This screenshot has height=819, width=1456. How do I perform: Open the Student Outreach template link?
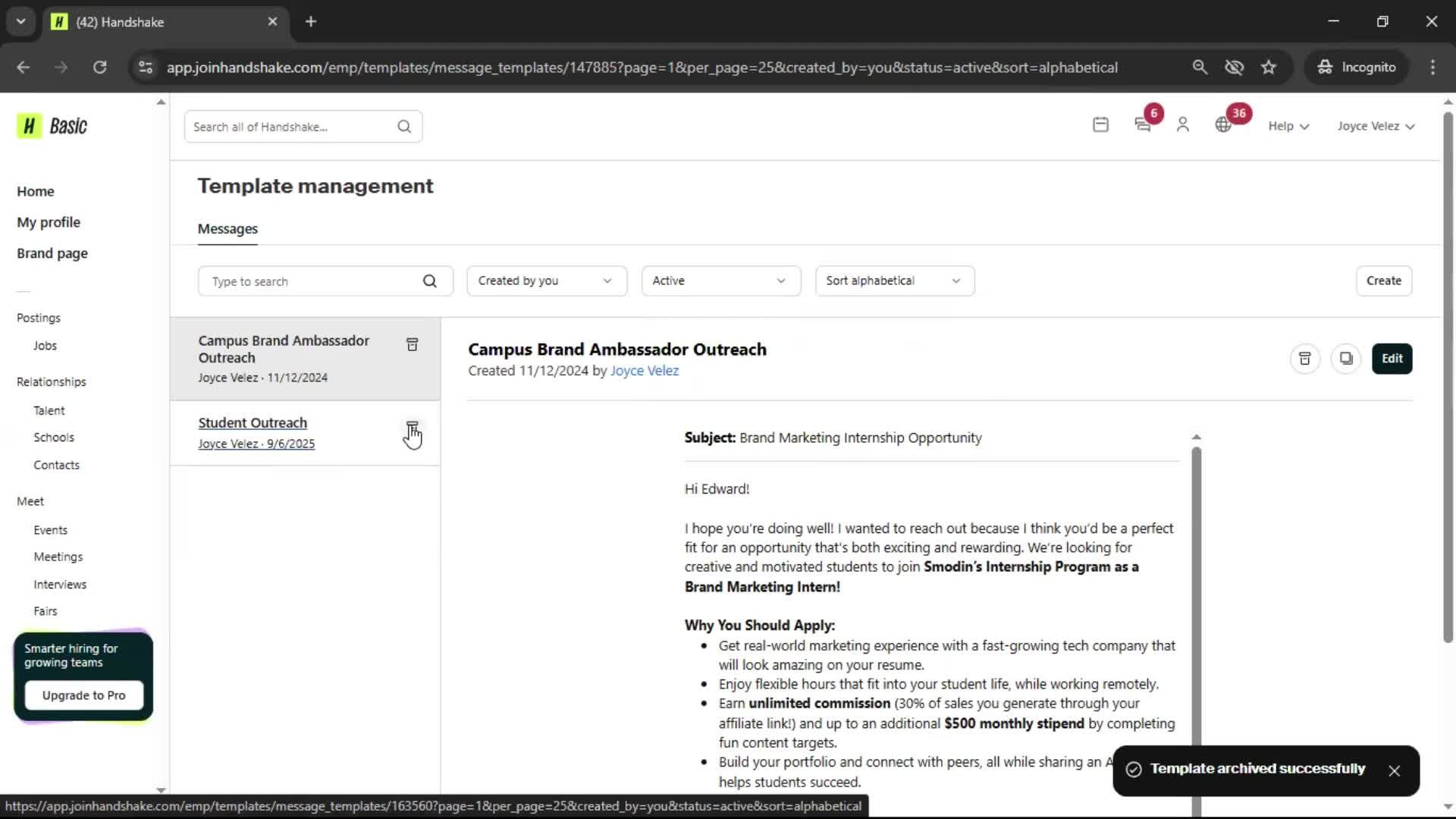pyautogui.click(x=253, y=423)
